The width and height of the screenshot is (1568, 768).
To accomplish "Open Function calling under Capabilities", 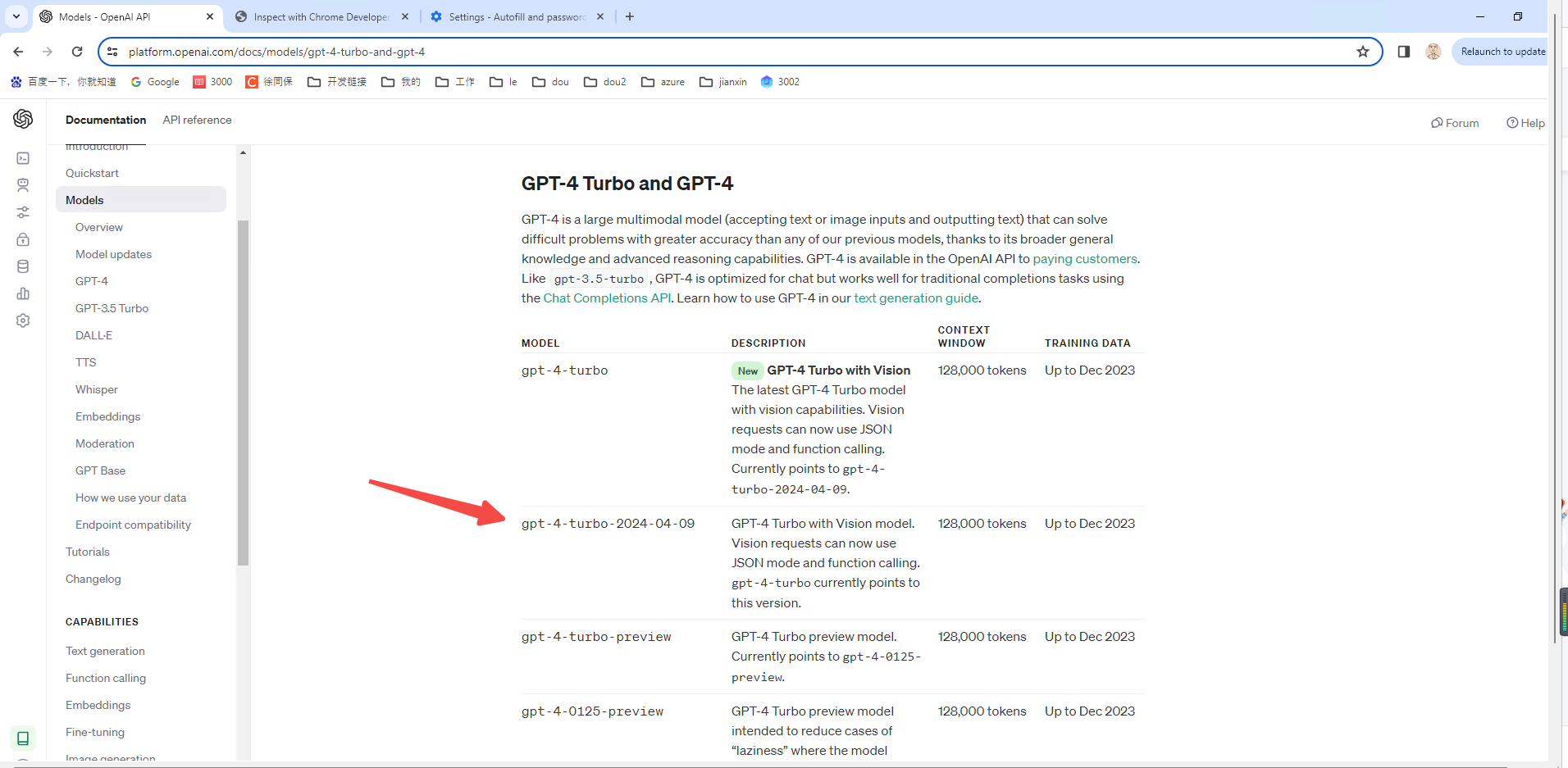I will point(106,678).
